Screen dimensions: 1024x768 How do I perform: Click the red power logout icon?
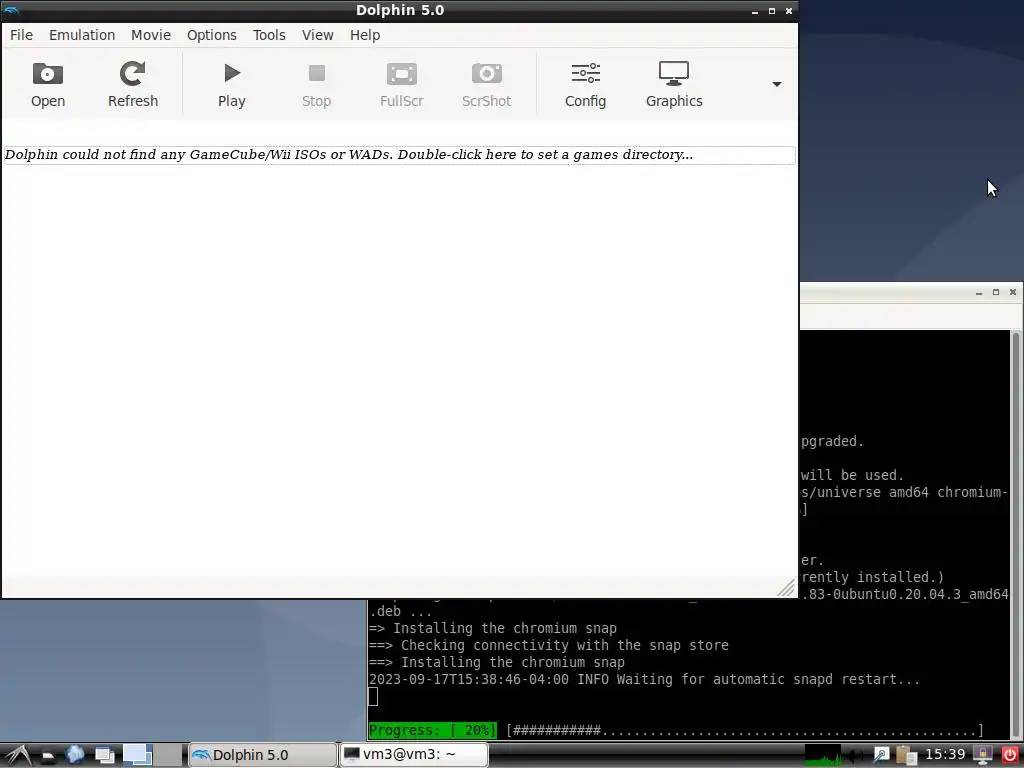point(1010,755)
